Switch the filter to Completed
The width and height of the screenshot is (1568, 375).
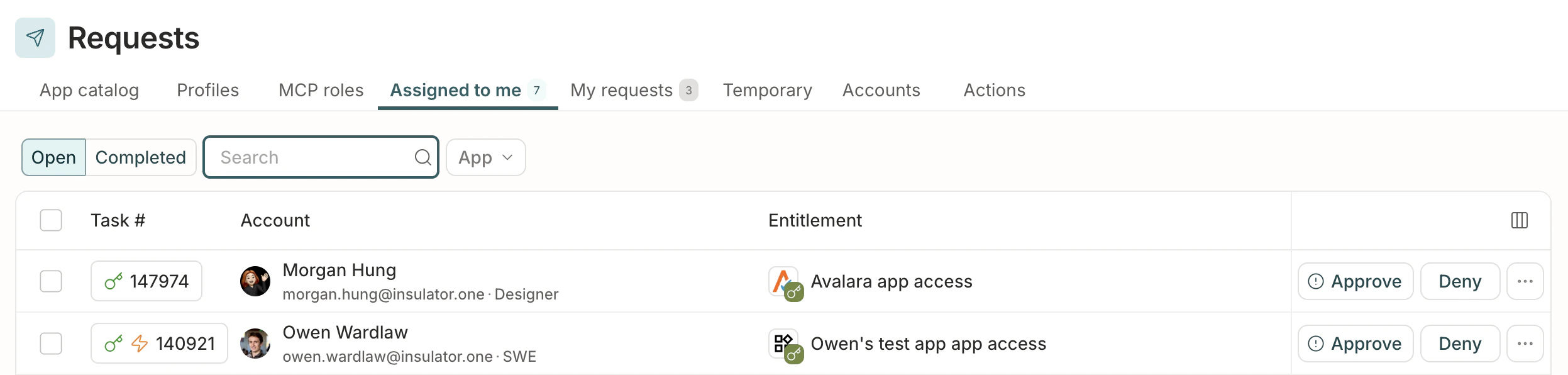(140, 157)
